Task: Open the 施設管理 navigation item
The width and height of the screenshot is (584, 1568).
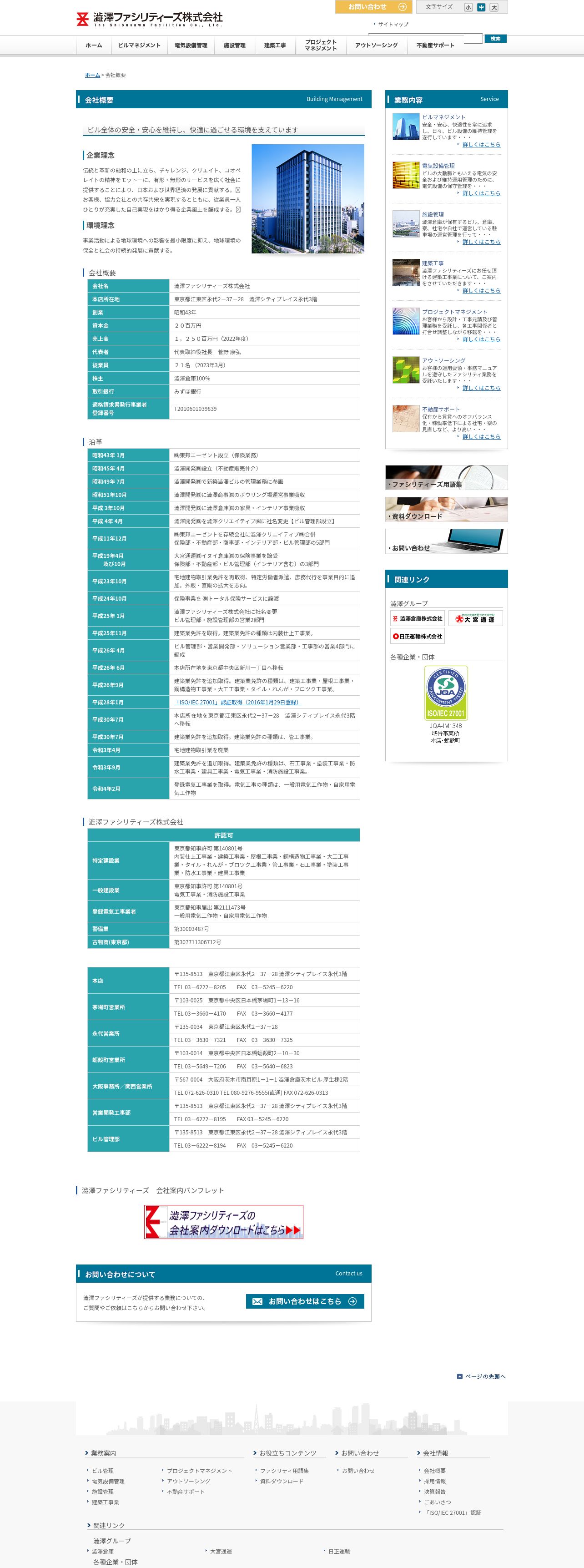Action: (234, 45)
